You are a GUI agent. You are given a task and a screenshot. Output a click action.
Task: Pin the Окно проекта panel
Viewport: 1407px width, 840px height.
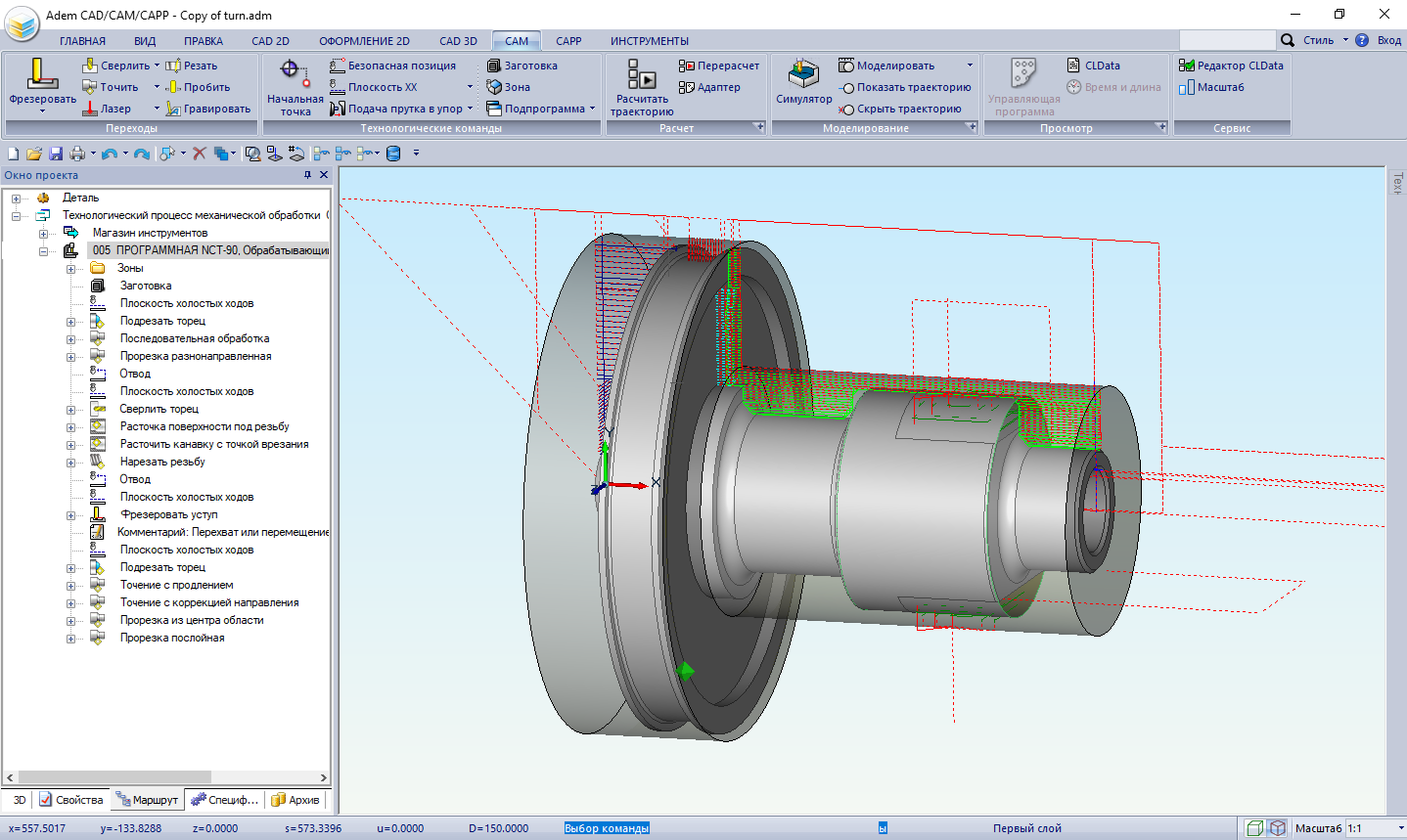307,175
